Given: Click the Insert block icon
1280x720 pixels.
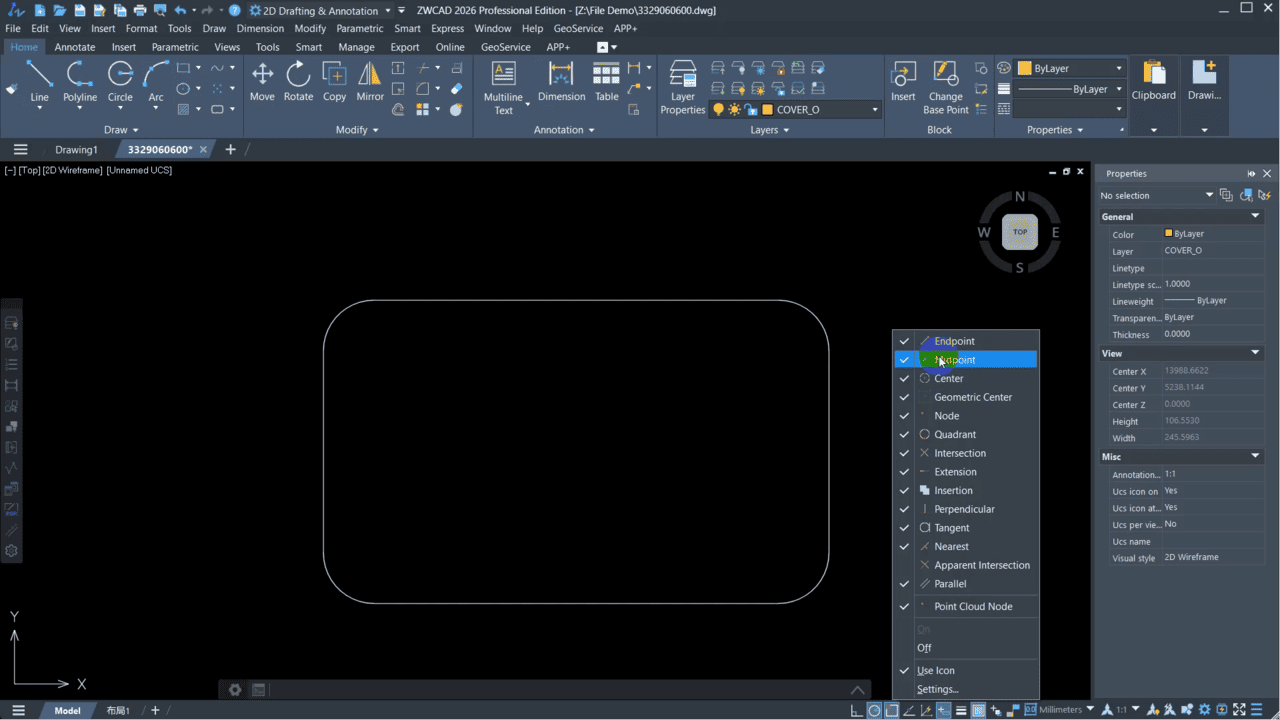Looking at the screenshot, I should pyautogui.click(x=903, y=82).
